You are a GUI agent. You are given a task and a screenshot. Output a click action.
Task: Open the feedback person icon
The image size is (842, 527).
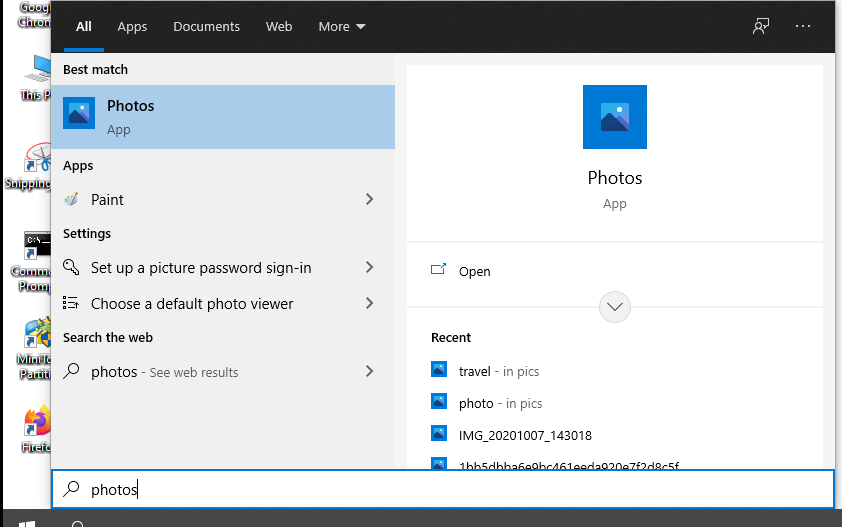[760, 26]
